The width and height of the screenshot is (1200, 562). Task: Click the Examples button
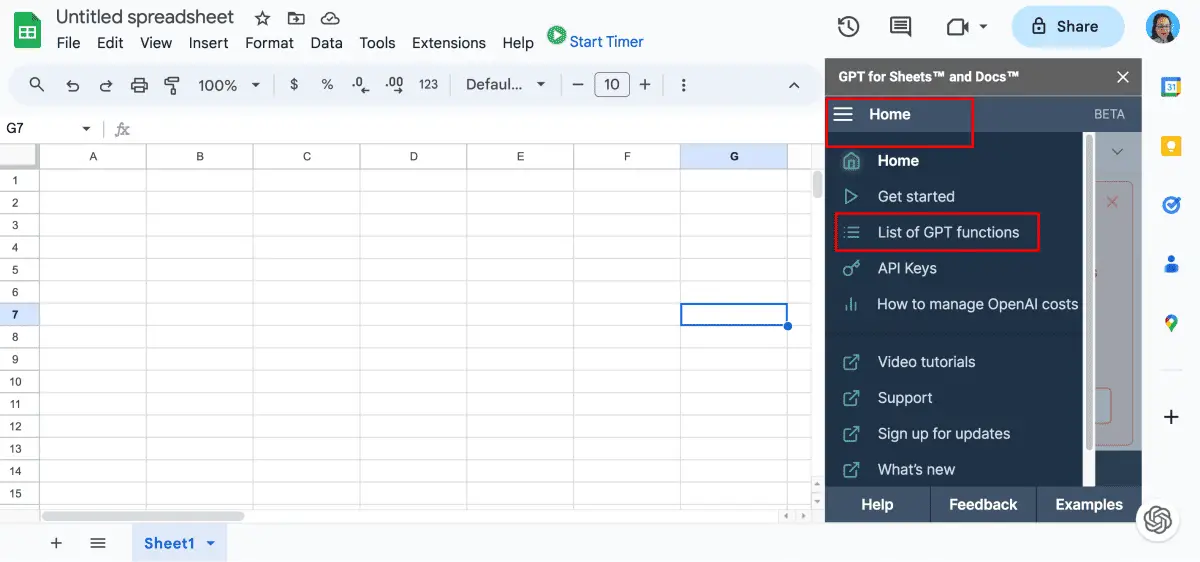click(1089, 505)
